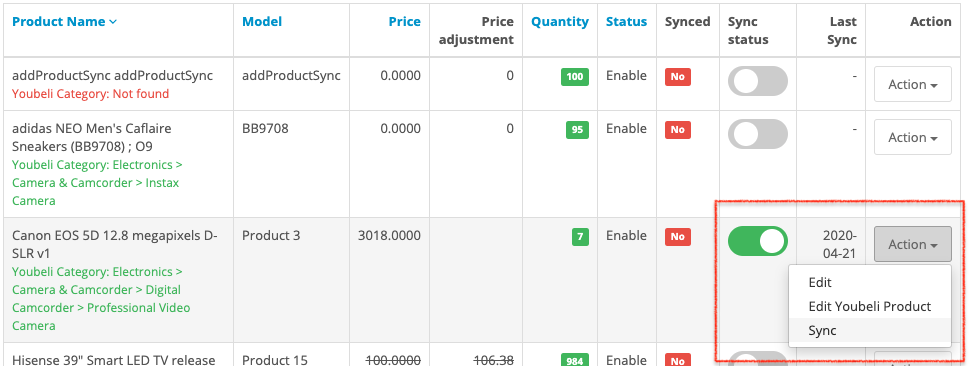Enable sync toggle for adidas NEO sneakers

758,134
